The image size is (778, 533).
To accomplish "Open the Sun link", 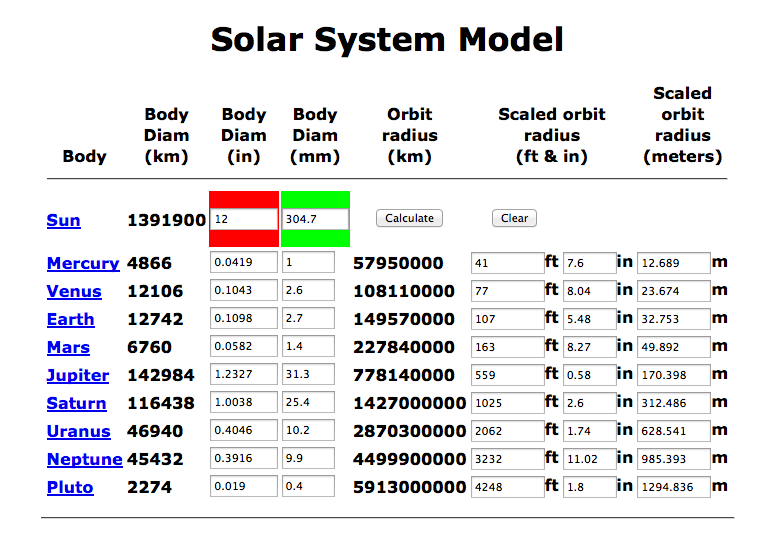I will tap(64, 220).
